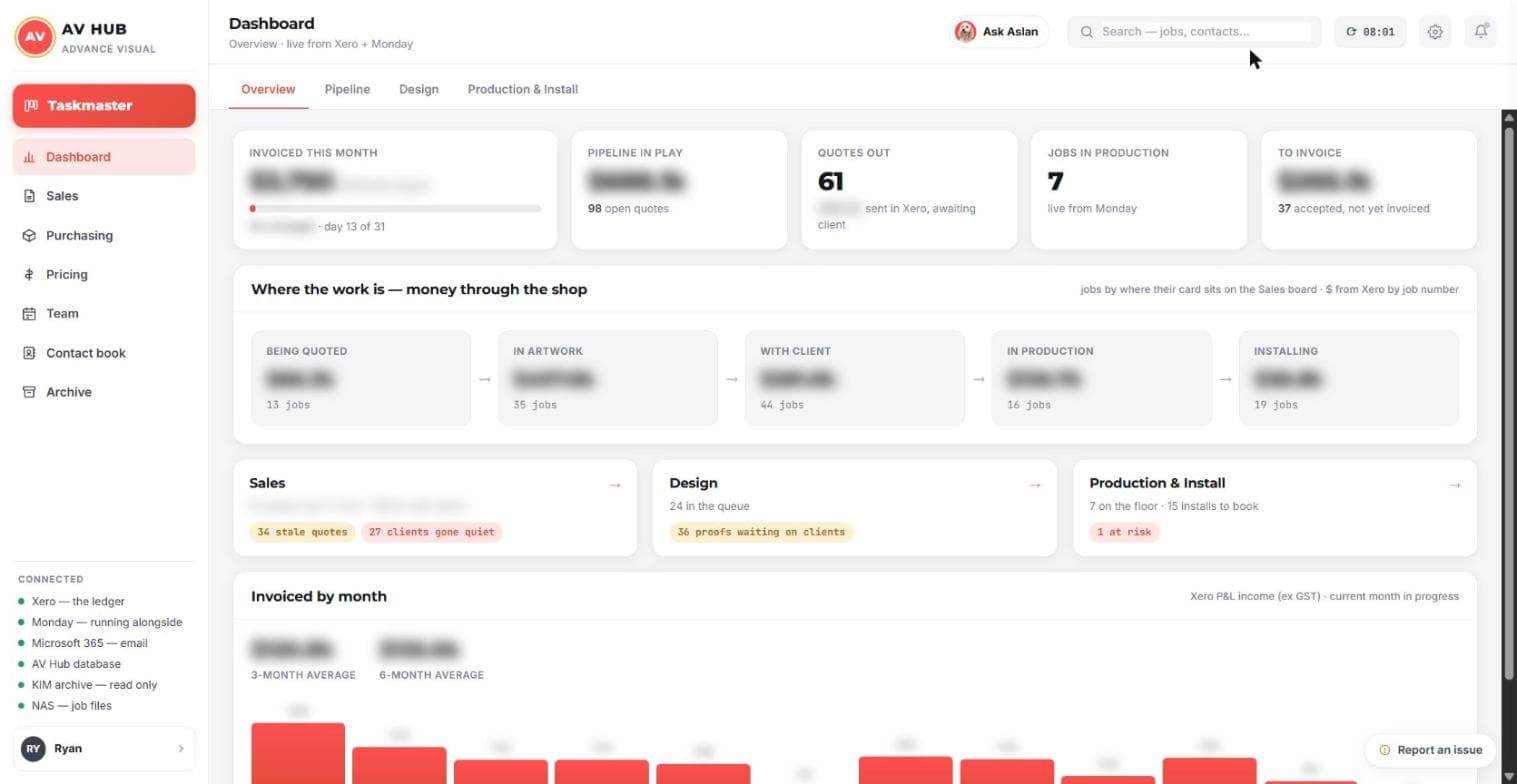Expand the Ryan user menu chevron
The image size is (1517, 784).
click(x=181, y=749)
